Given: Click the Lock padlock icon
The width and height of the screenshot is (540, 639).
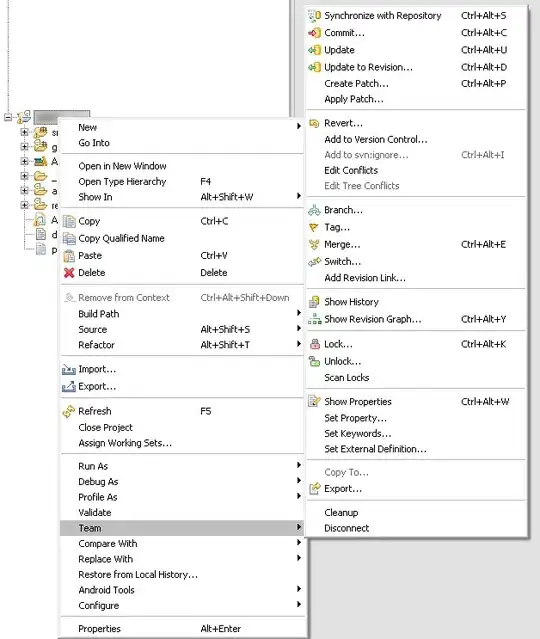Looking at the screenshot, I should tap(315, 344).
